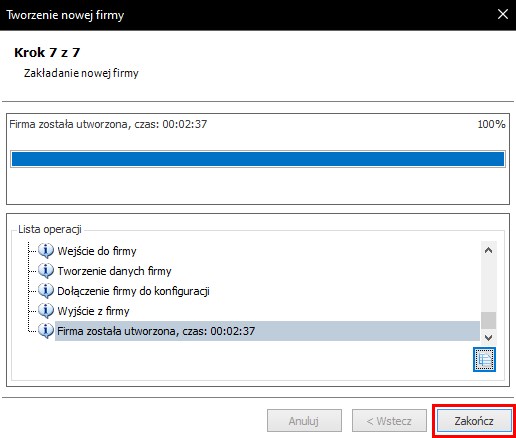516x438 pixels.
Task: Click the greyed-out Wstecz button
Action: [x=389, y=421]
